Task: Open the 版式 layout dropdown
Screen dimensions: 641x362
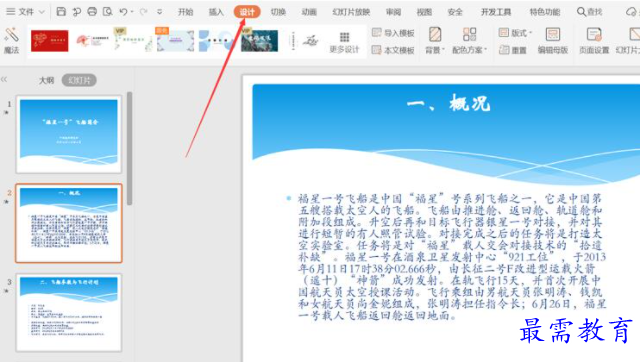Action: pos(515,33)
